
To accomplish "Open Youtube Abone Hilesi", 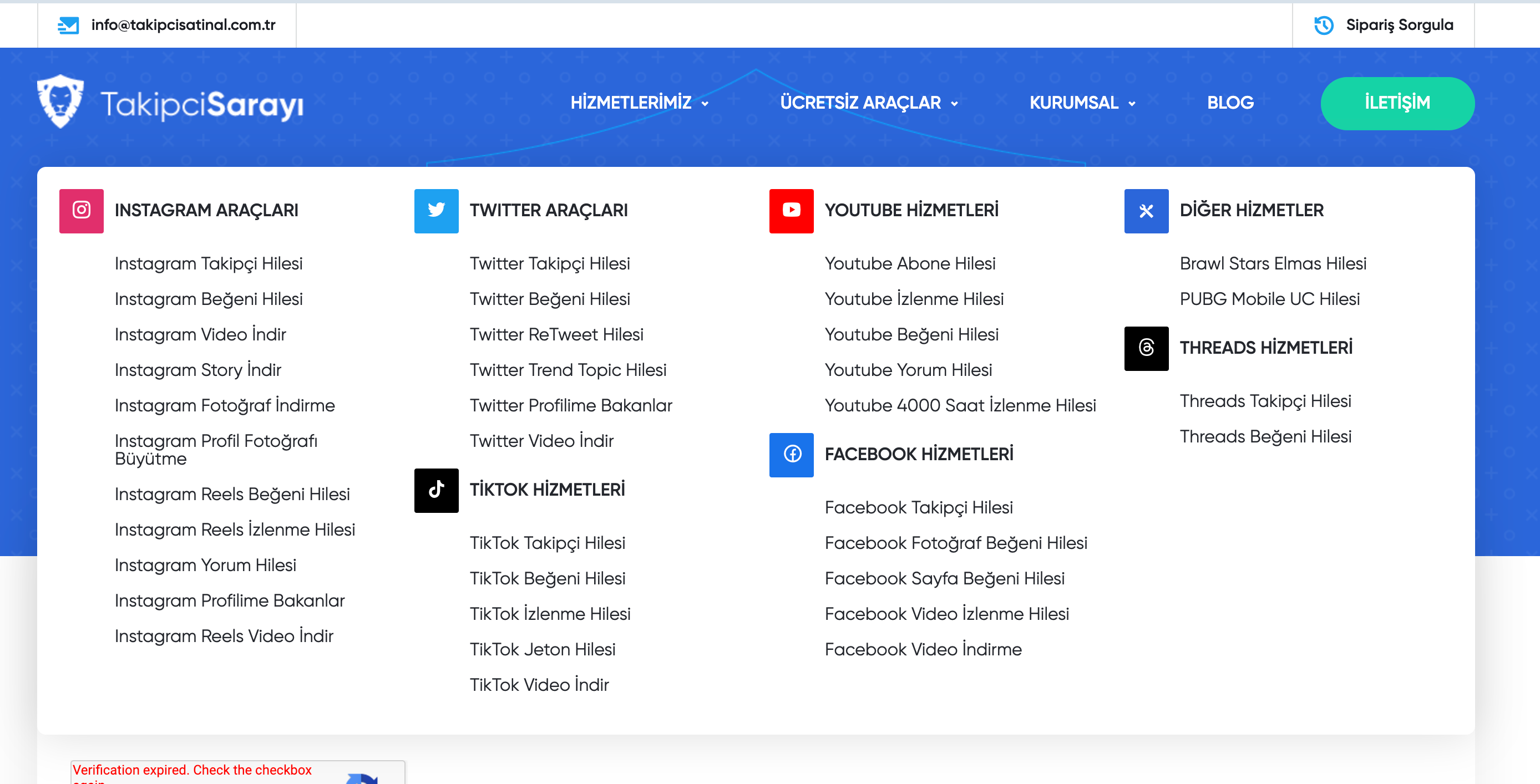I will click(910, 263).
